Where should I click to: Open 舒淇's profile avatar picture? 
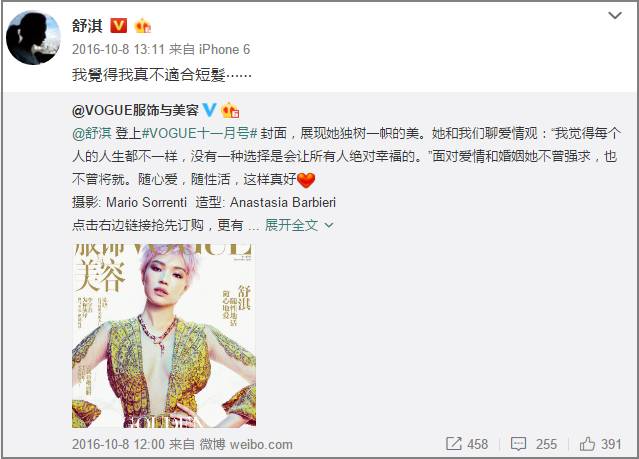[x=33, y=38]
